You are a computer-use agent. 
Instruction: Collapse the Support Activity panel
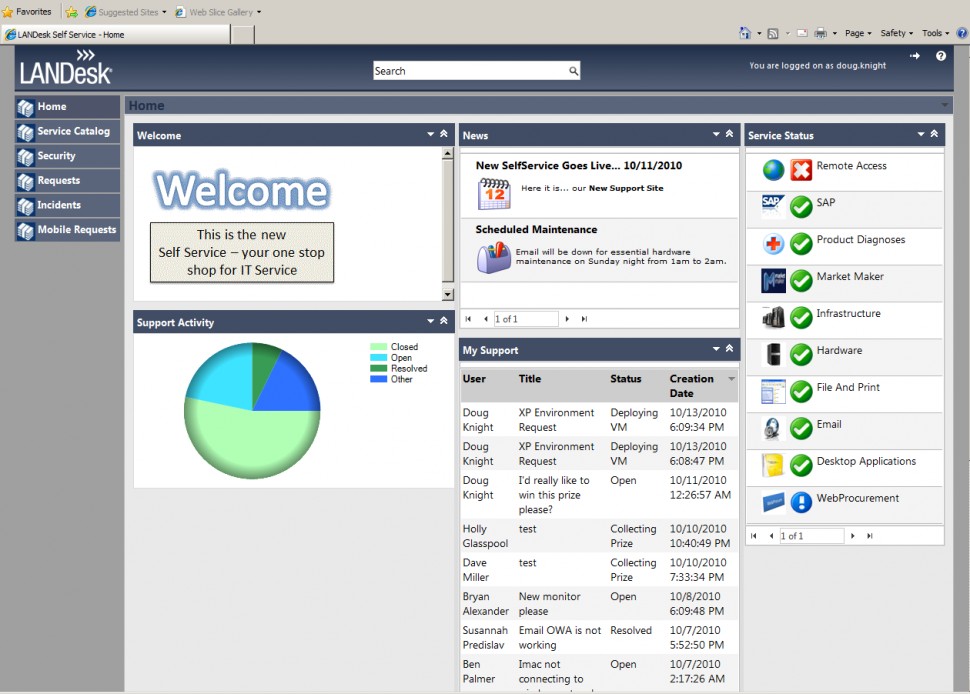(x=444, y=320)
